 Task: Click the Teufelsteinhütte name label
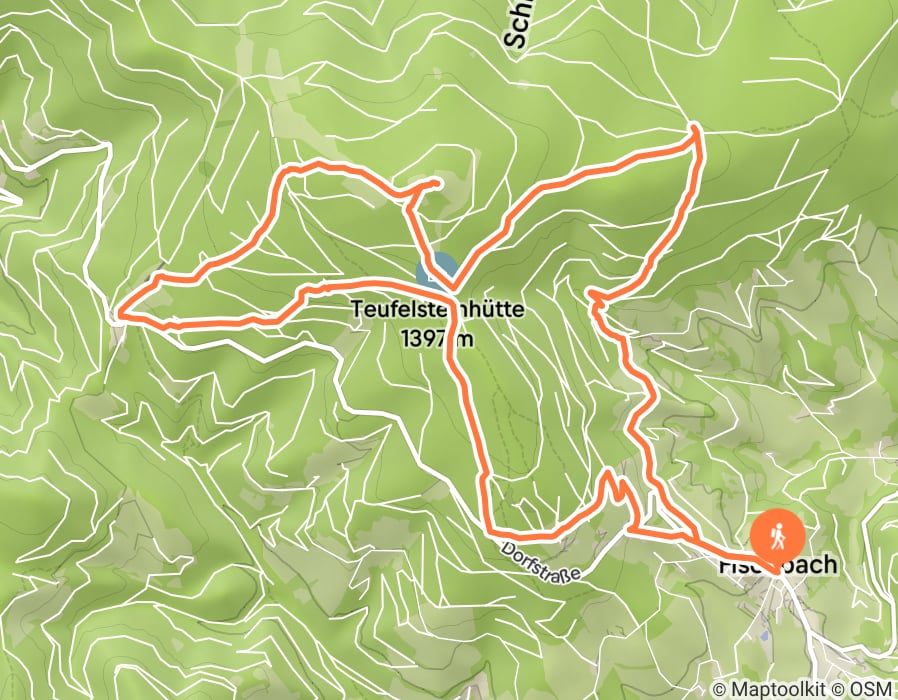438,309
